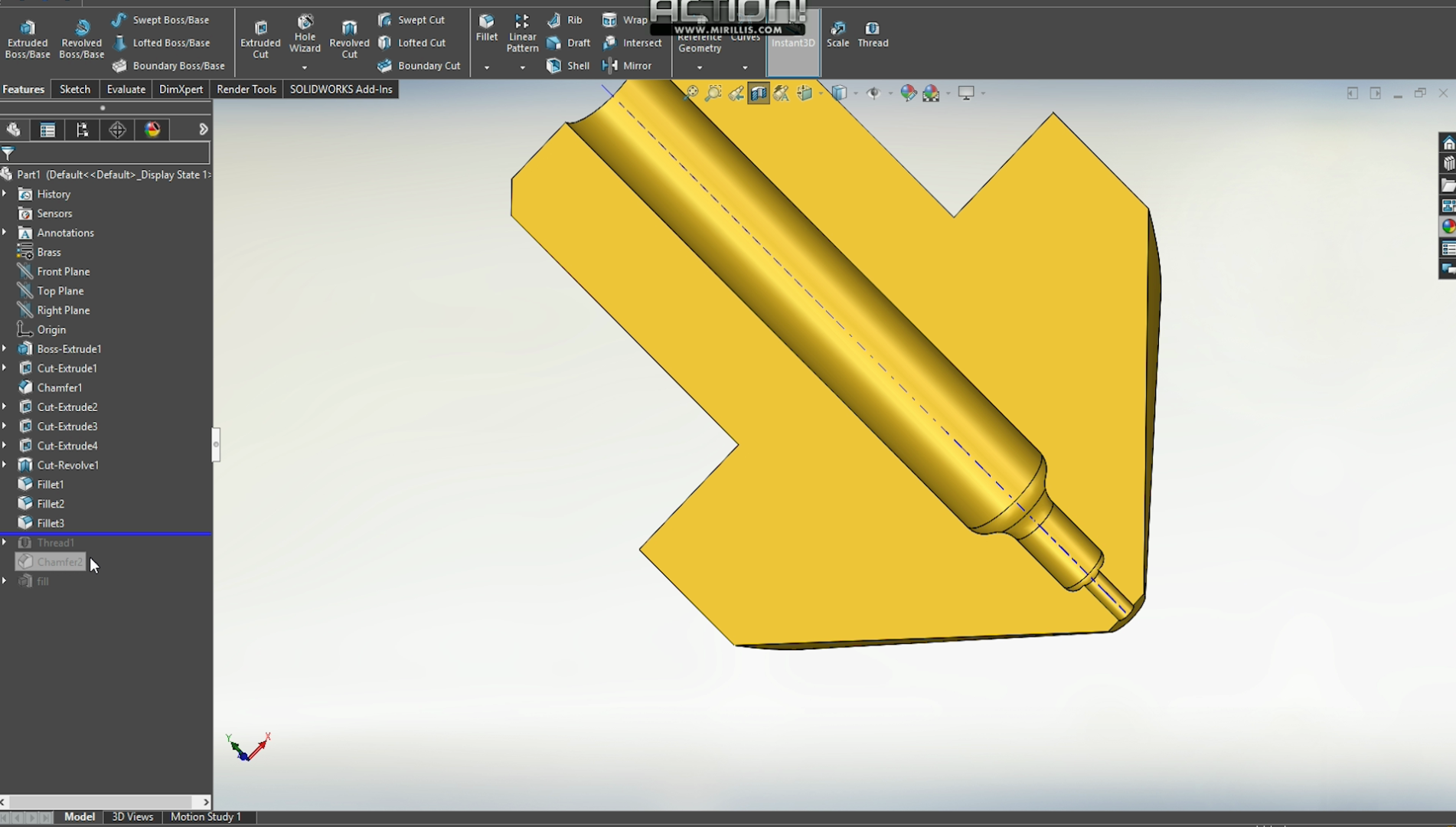This screenshot has height=827, width=1456.
Task: Select the Extruded Boss/Base tool
Action: 28,39
